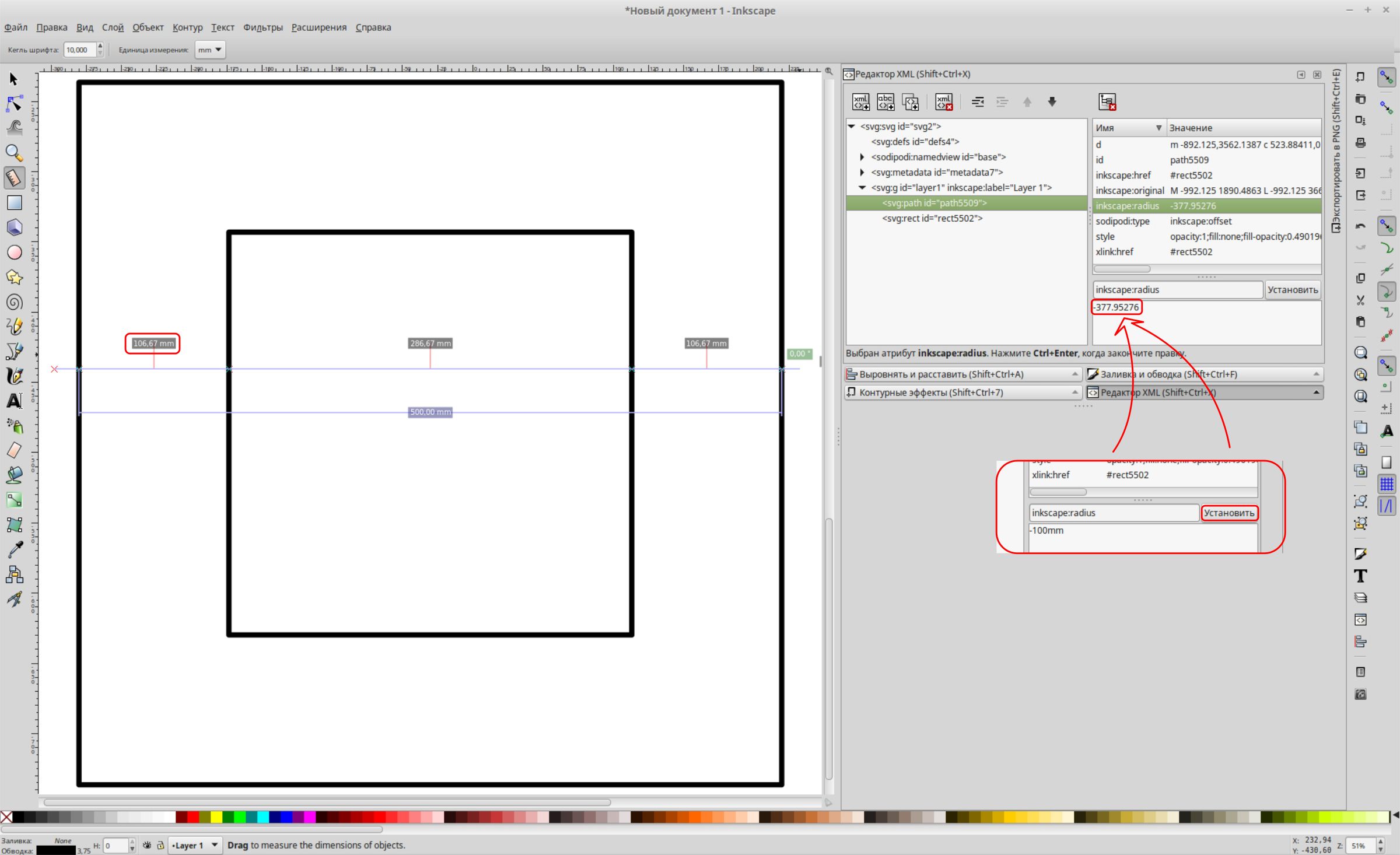1400x855 pixels.
Task: Choose the Zoom tool magnifier
Action: click(14, 153)
